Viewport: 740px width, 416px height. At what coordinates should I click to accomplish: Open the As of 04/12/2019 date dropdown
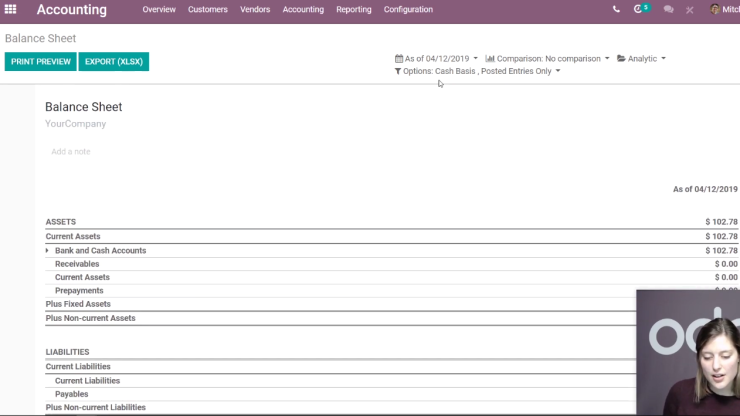click(x=437, y=59)
